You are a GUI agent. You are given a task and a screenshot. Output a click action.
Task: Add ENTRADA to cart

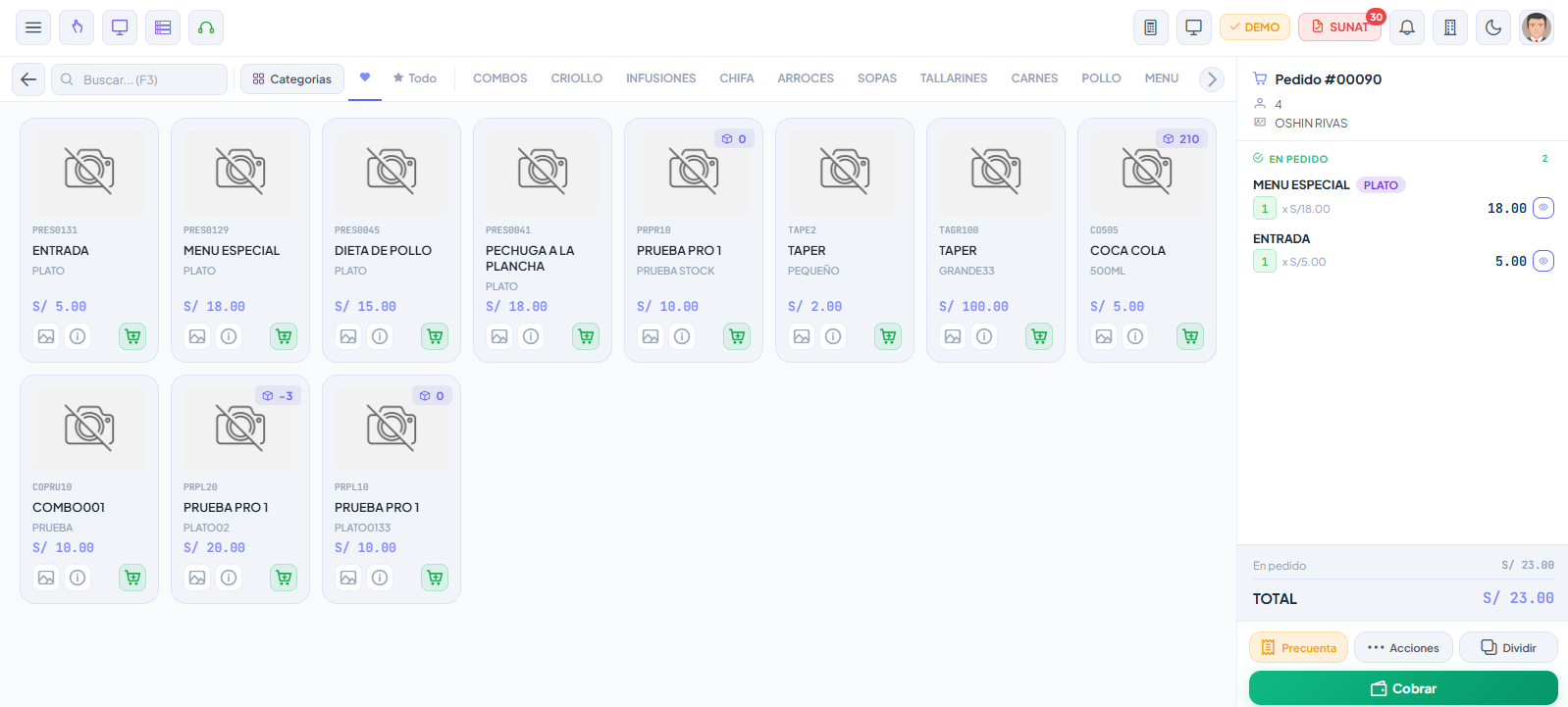click(132, 336)
